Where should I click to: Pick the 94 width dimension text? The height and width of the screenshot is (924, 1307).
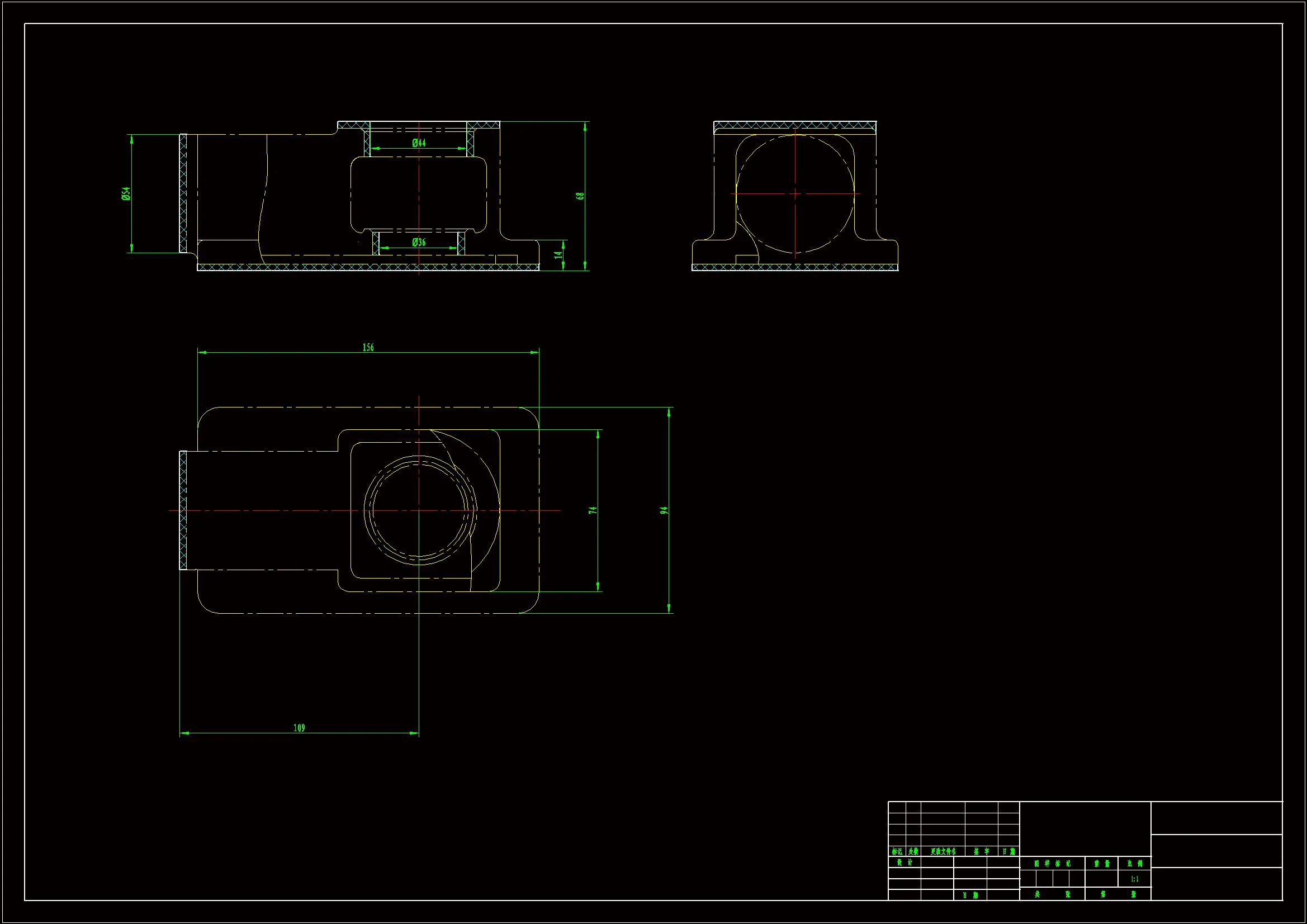tap(664, 510)
